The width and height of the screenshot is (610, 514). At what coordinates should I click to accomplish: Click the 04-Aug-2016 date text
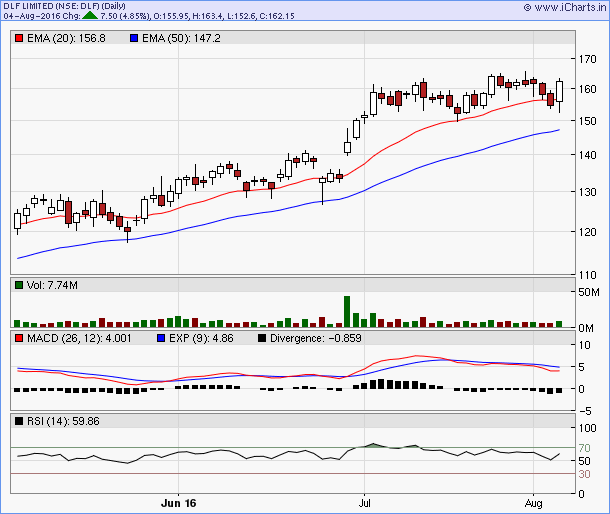click(x=32, y=16)
